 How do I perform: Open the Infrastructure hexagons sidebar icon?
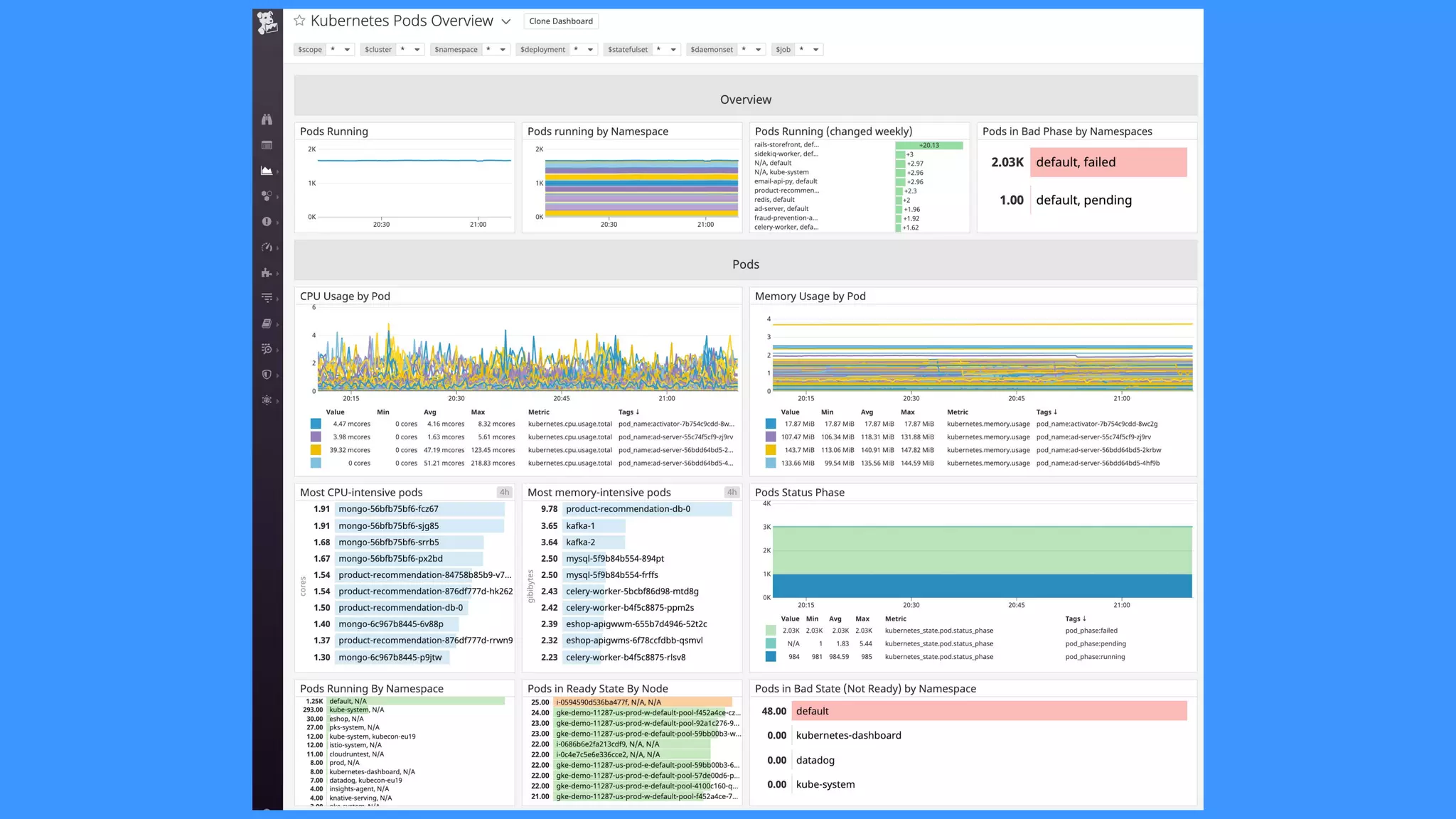[267, 196]
